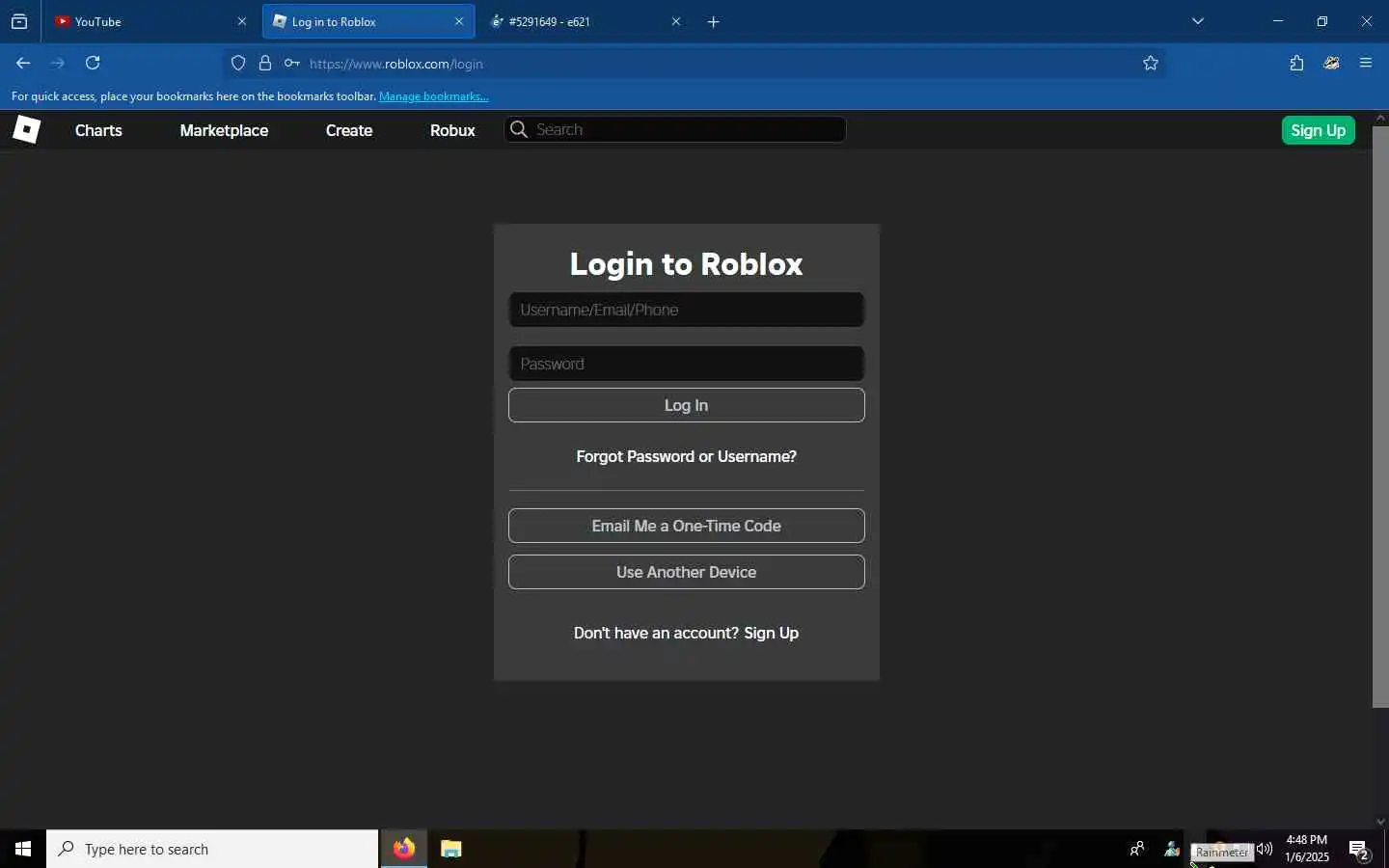Viewport: 1389px width, 868px height.
Task: Open Firefox View icon
Action: (19, 21)
